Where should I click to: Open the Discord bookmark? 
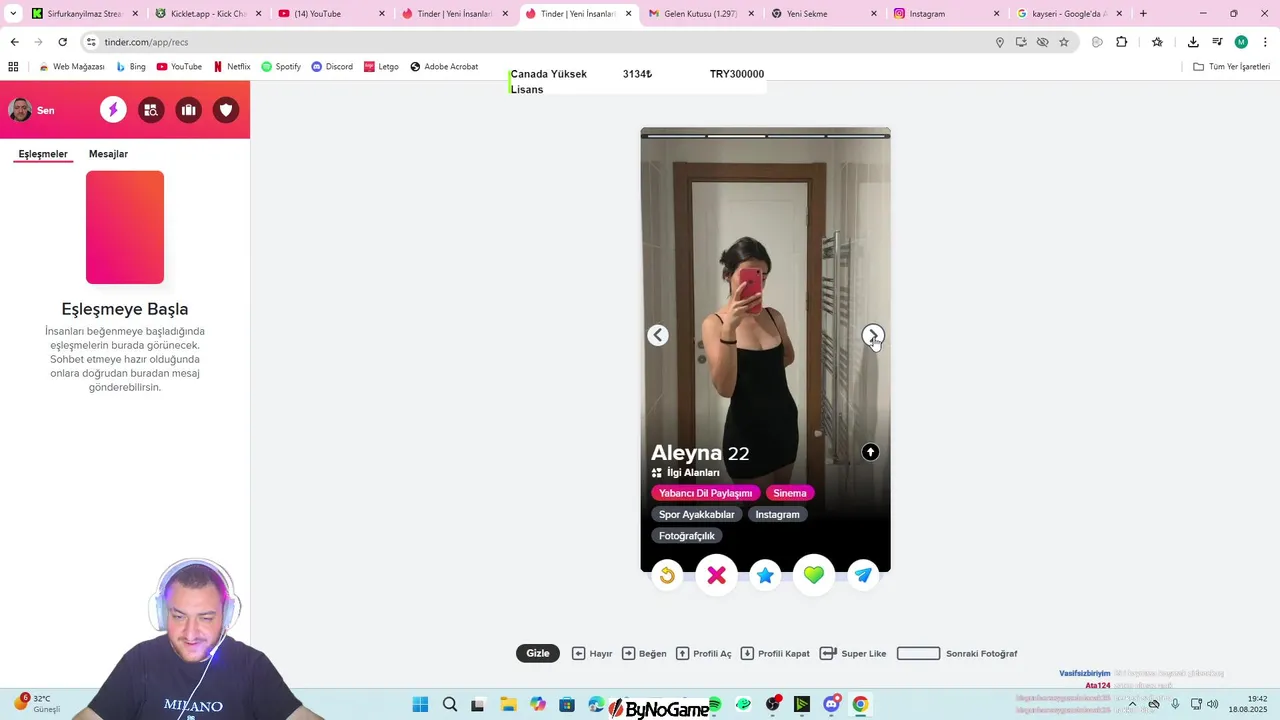click(x=332, y=67)
